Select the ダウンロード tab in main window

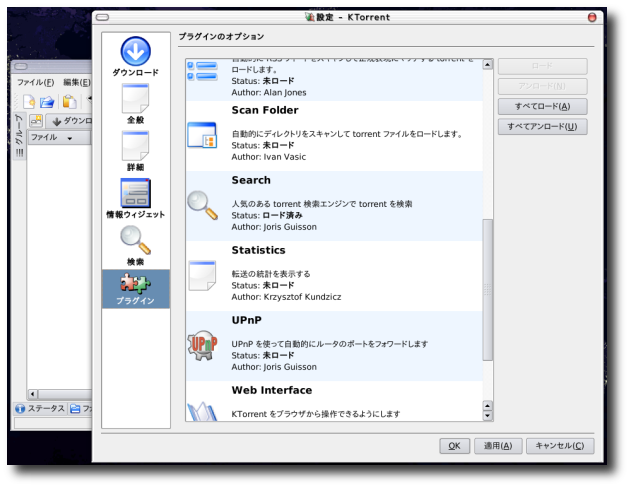tap(70, 120)
